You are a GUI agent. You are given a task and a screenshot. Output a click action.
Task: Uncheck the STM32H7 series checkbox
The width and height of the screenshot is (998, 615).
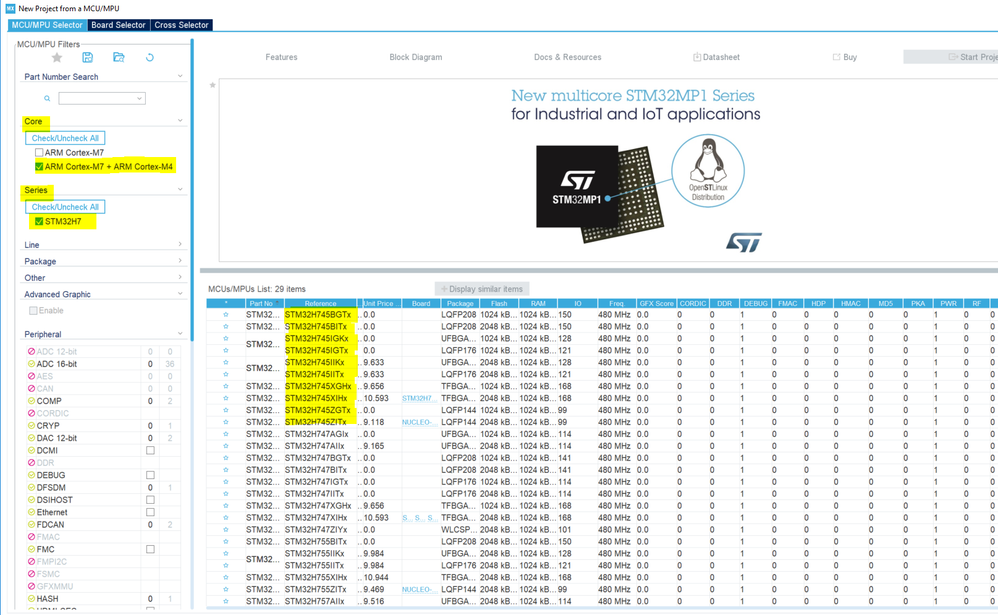point(39,222)
